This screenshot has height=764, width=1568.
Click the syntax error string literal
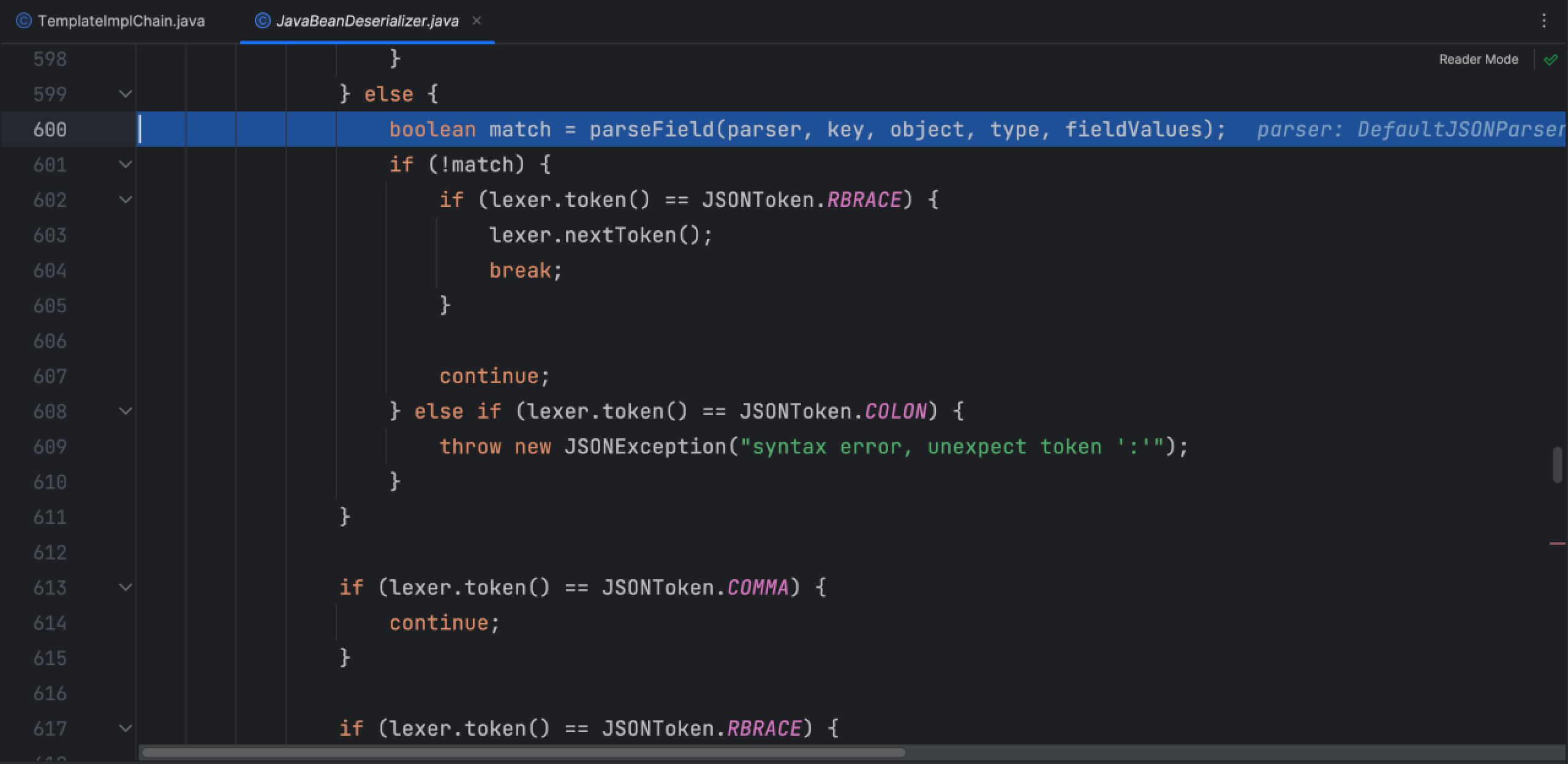[952, 447]
